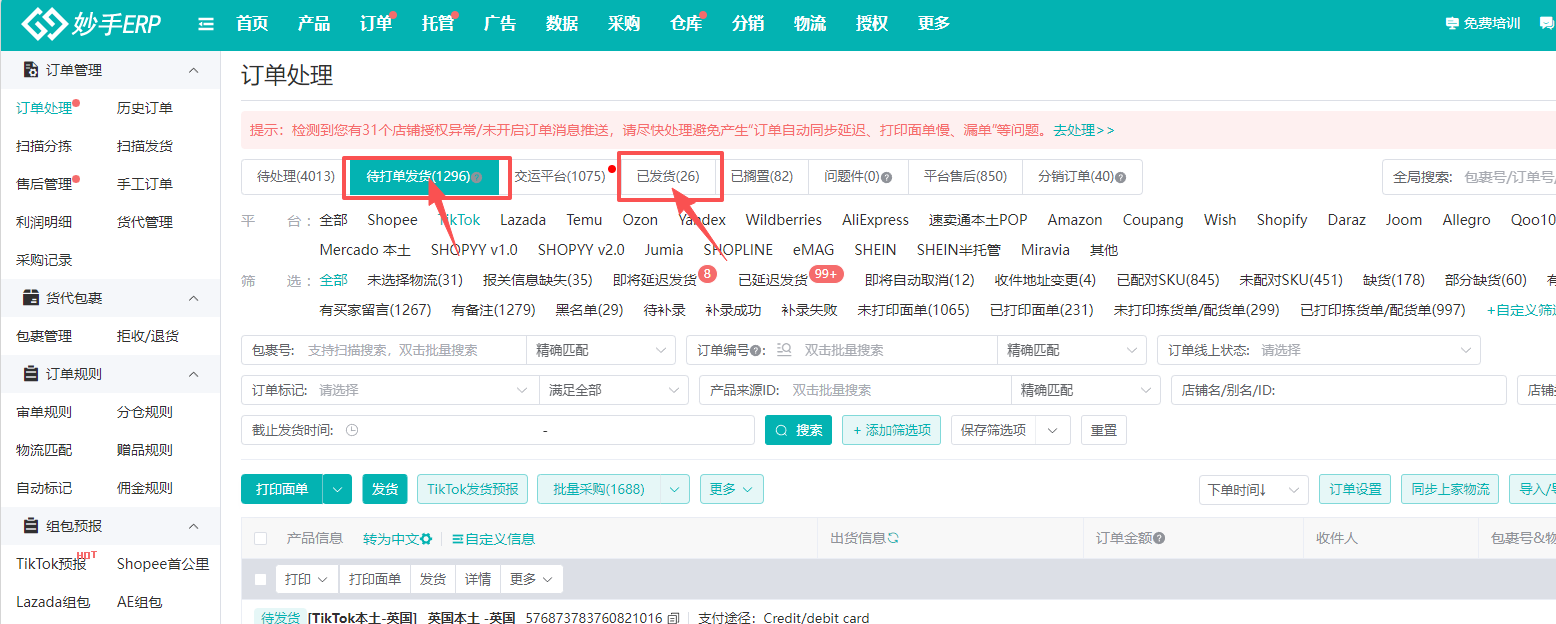Click the 妙手ERP logo

pos(92,24)
